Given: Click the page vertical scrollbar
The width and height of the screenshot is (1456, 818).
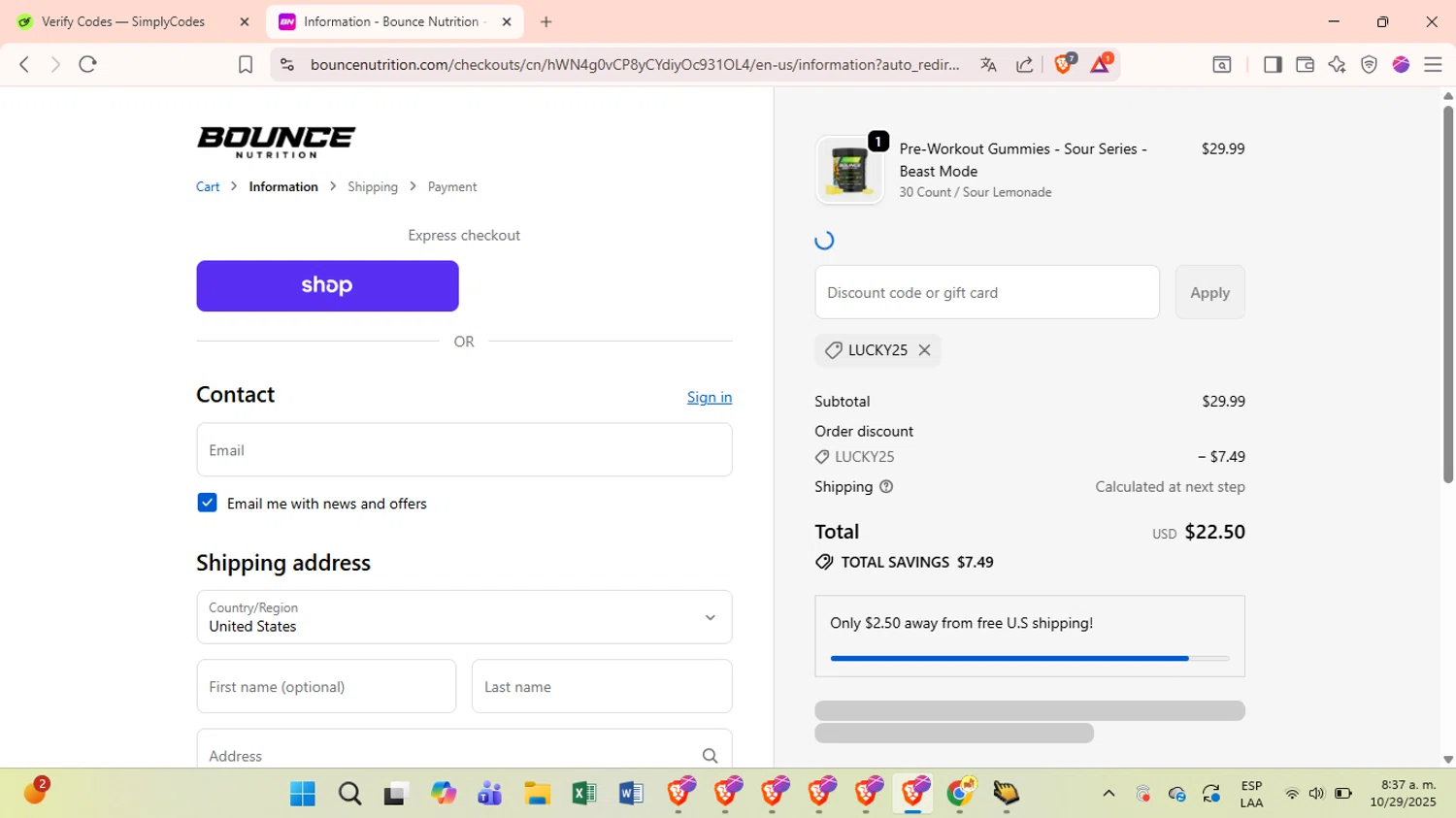Looking at the screenshot, I should coord(1448,294).
